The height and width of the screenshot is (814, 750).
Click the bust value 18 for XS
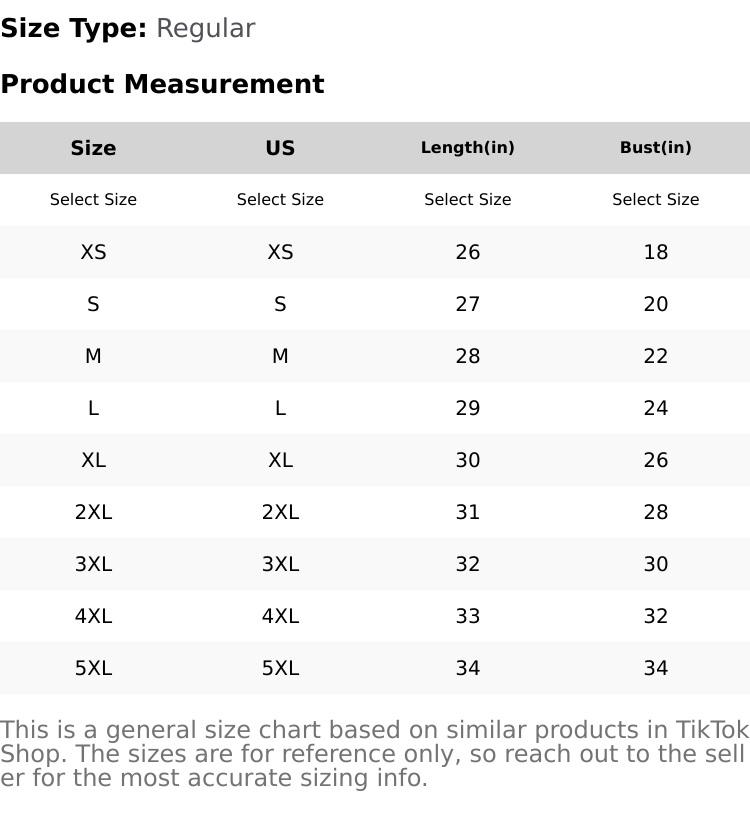coord(655,252)
